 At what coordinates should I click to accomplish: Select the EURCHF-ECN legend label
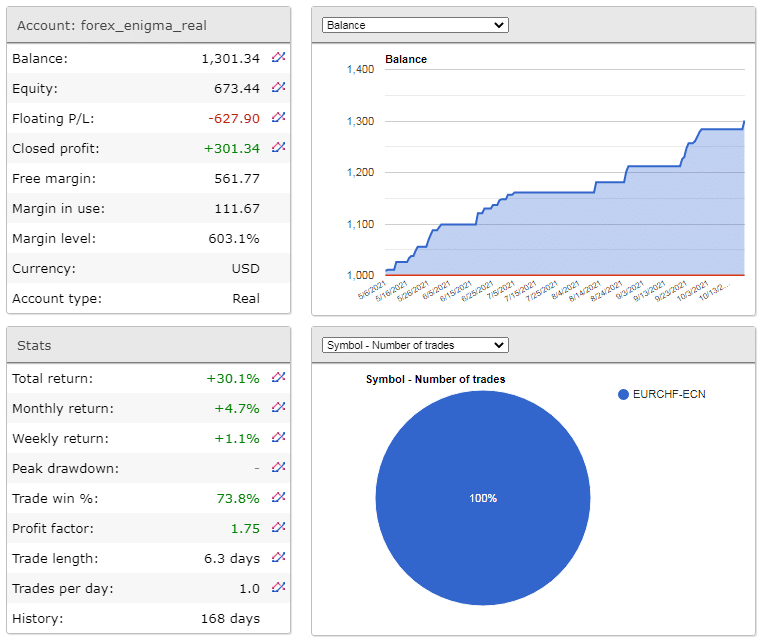tap(669, 394)
